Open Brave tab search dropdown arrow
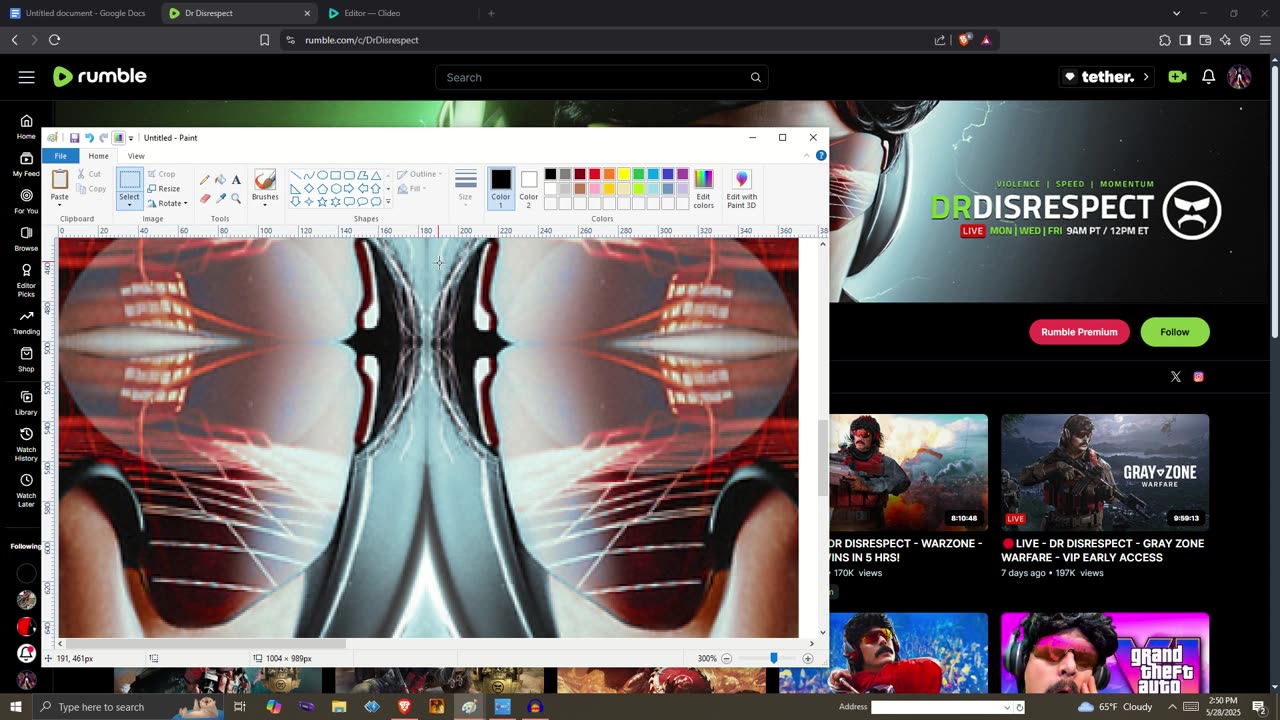Screen dimensions: 1280x720 [x=1176, y=13]
